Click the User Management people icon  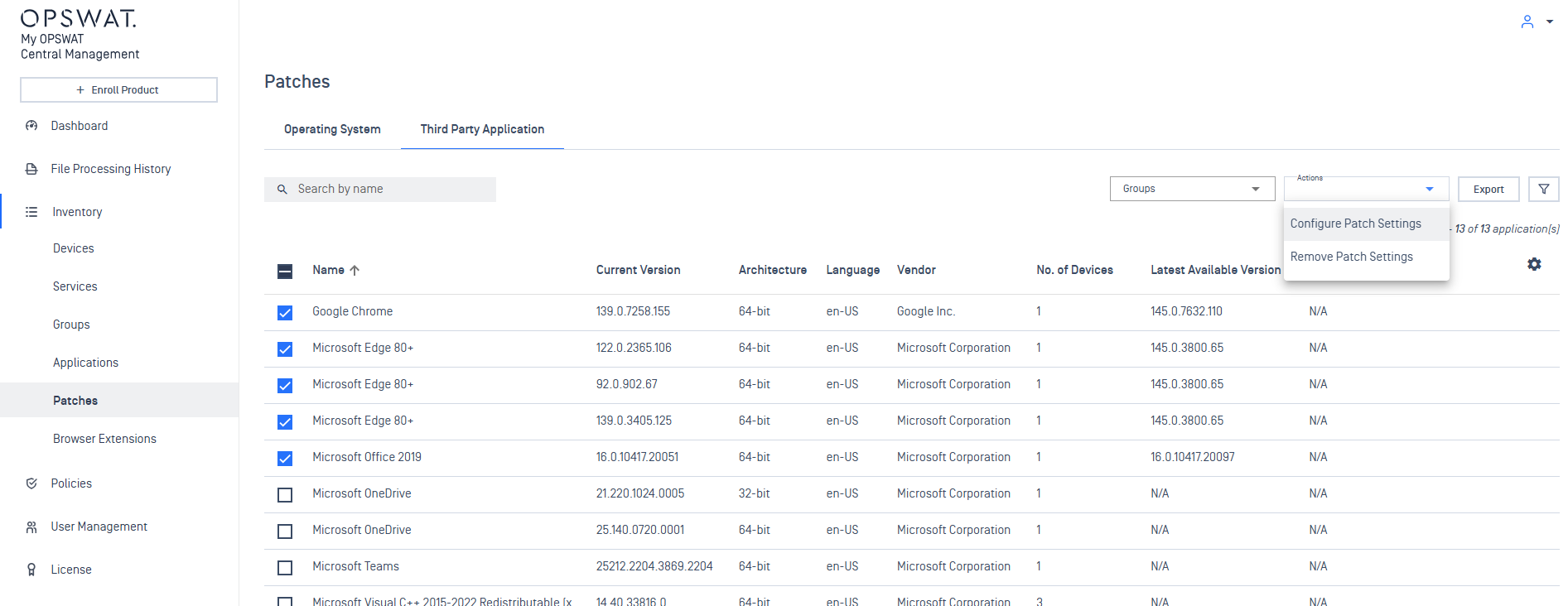click(x=31, y=527)
